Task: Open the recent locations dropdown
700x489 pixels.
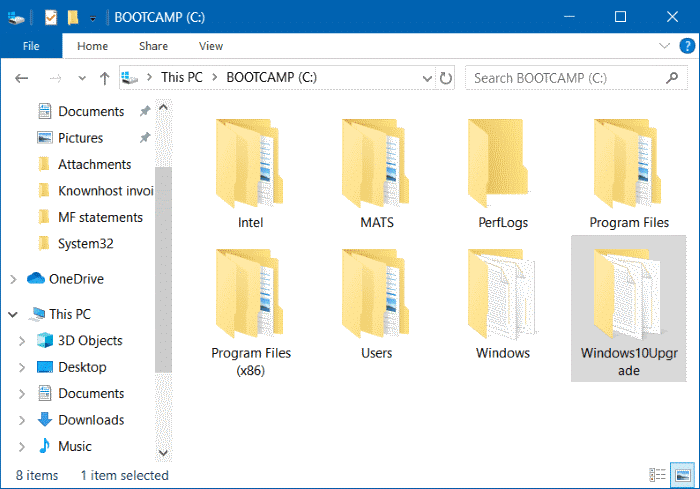Action: (82, 79)
